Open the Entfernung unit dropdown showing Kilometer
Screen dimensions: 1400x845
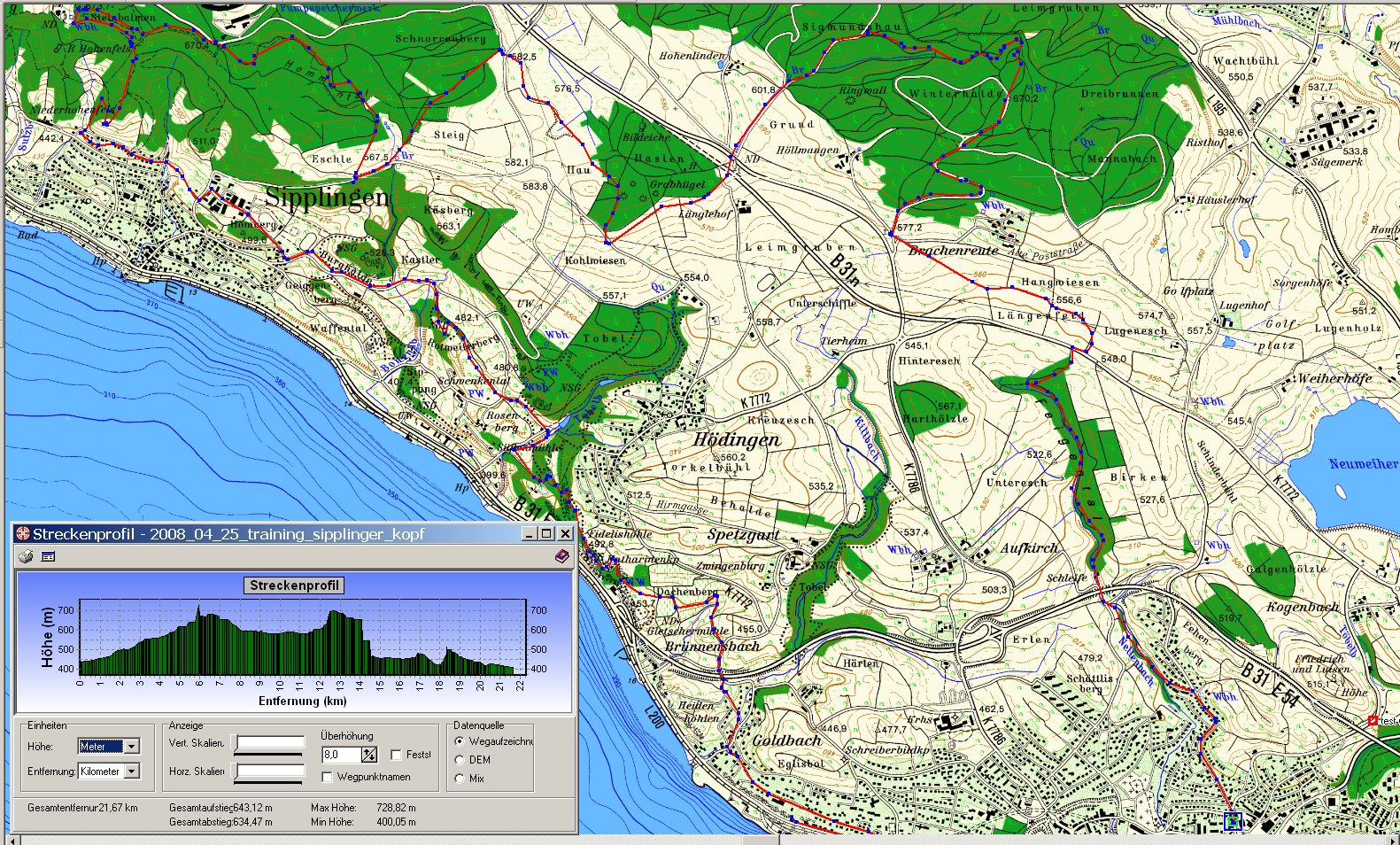[x=109, y=771]
